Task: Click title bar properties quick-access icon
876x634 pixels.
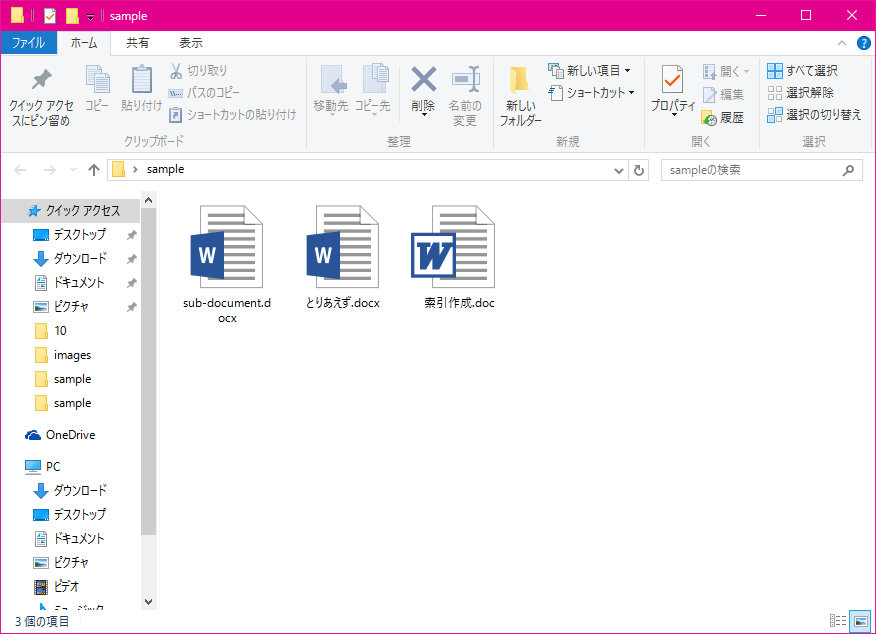Action: tap(50, 16)
